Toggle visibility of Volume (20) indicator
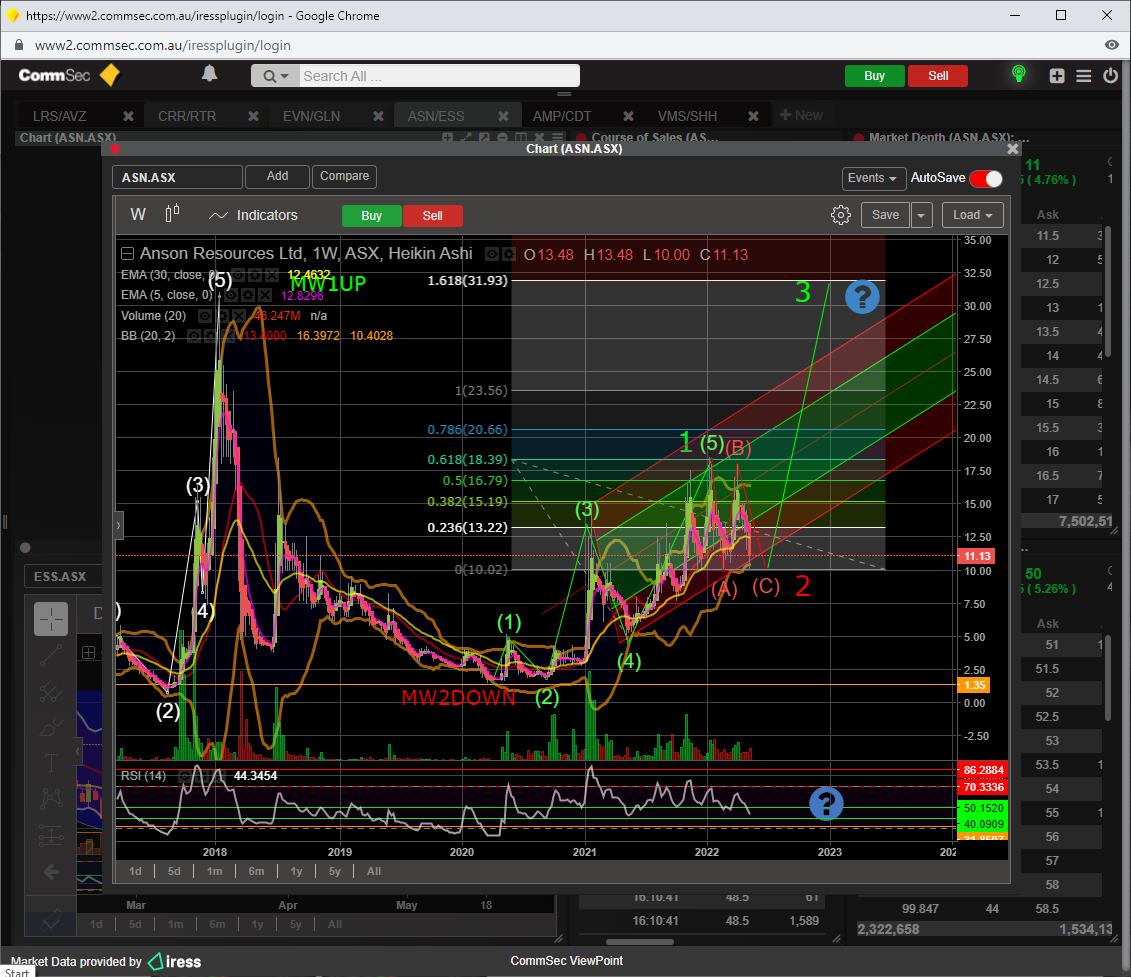Screen dimensions: 1131x977 click(205, 316)
